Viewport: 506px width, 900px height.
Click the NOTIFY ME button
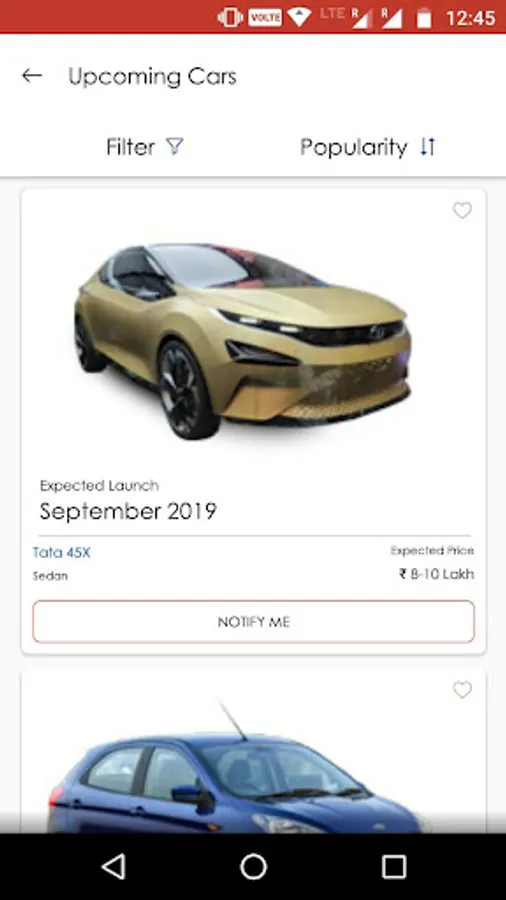[x=254, y=622]
